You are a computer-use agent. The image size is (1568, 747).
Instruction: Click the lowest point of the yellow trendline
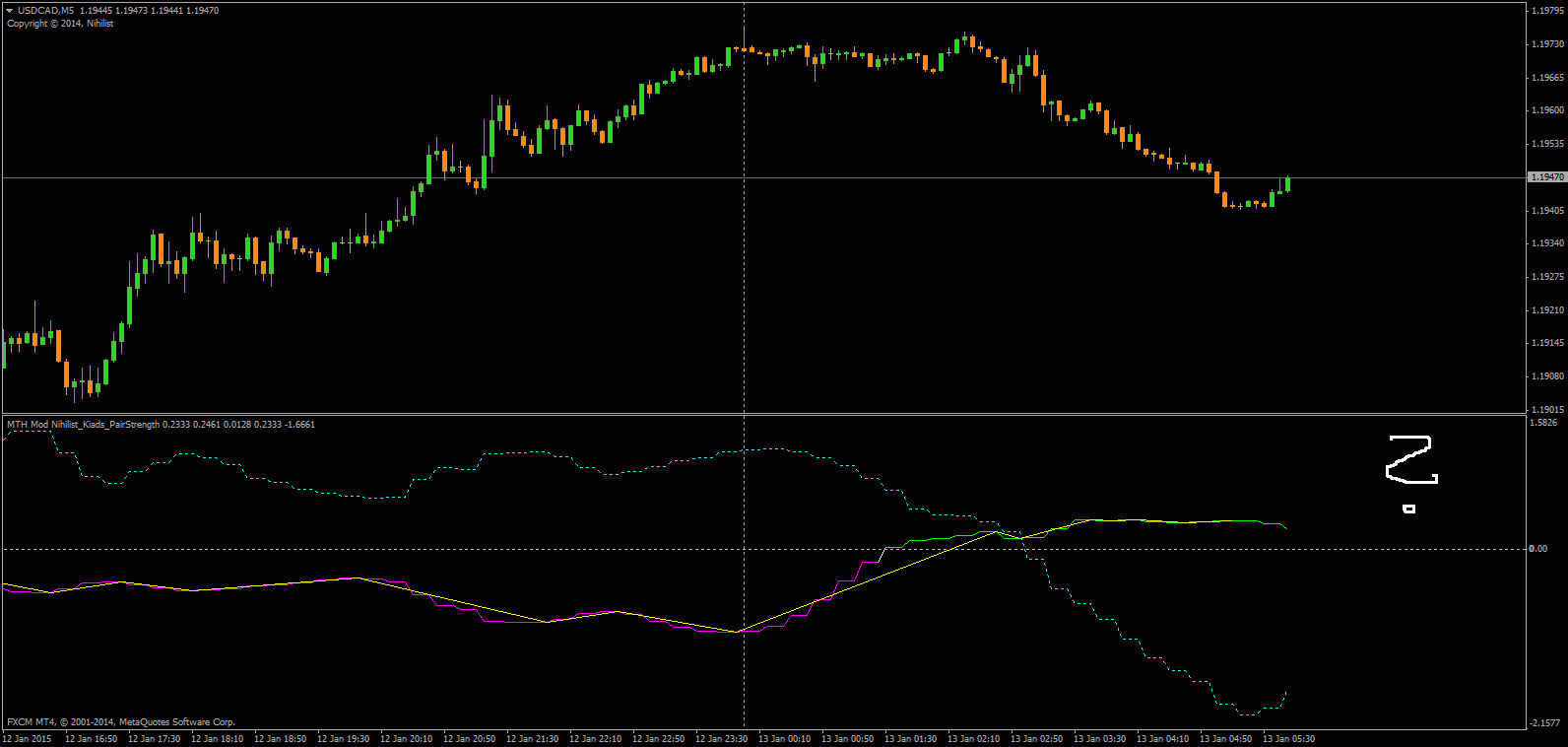click(x=738, y=632)
